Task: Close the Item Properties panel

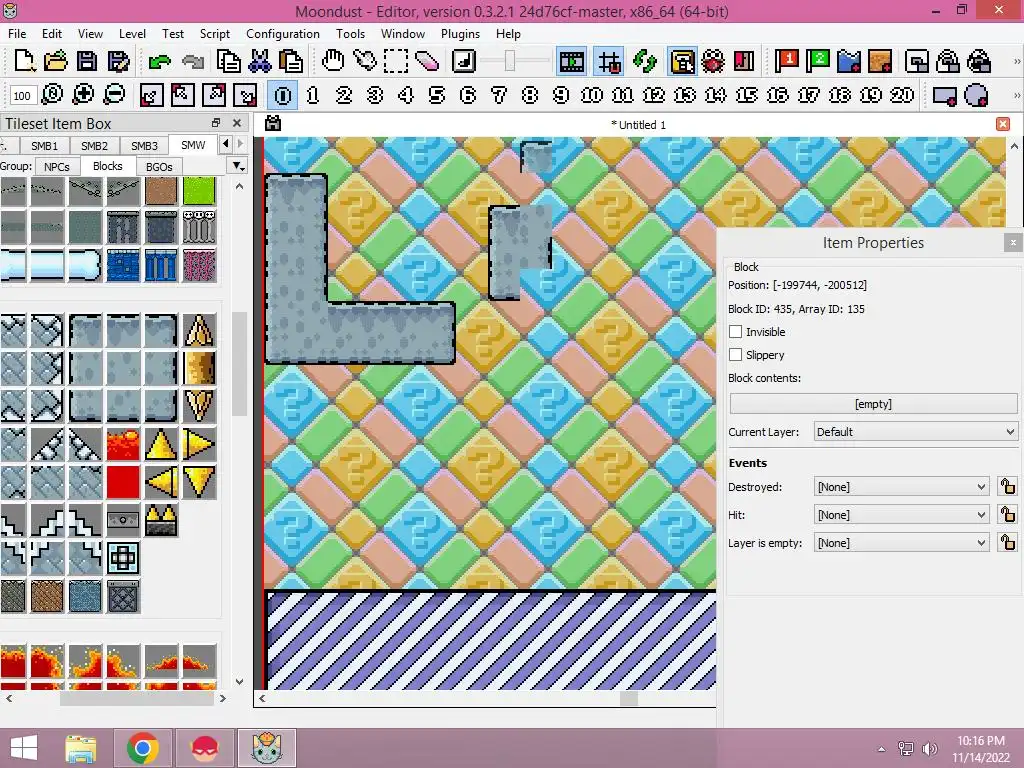Action: tap(1013, 242)
